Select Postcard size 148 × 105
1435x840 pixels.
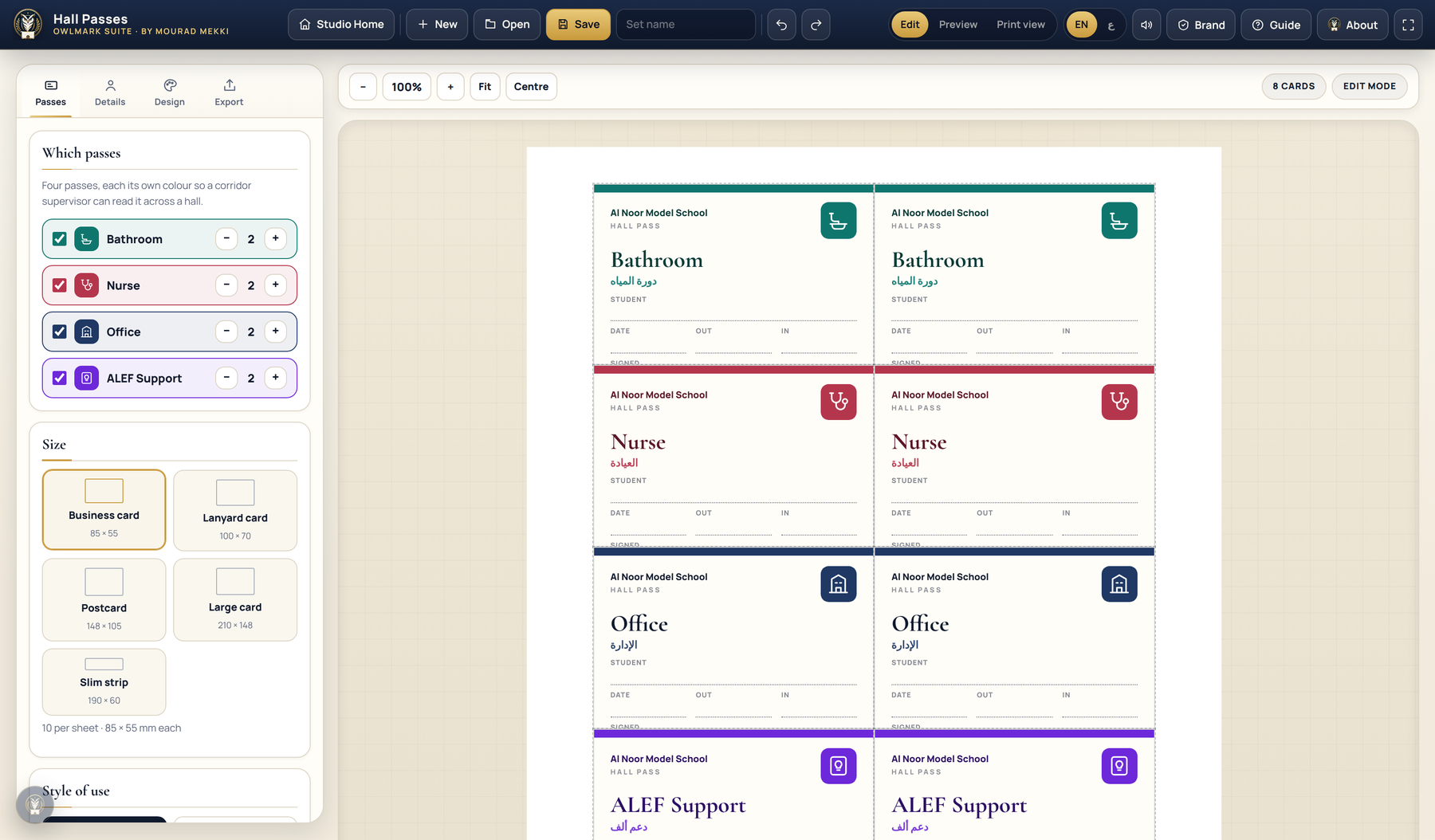point(104,600)
